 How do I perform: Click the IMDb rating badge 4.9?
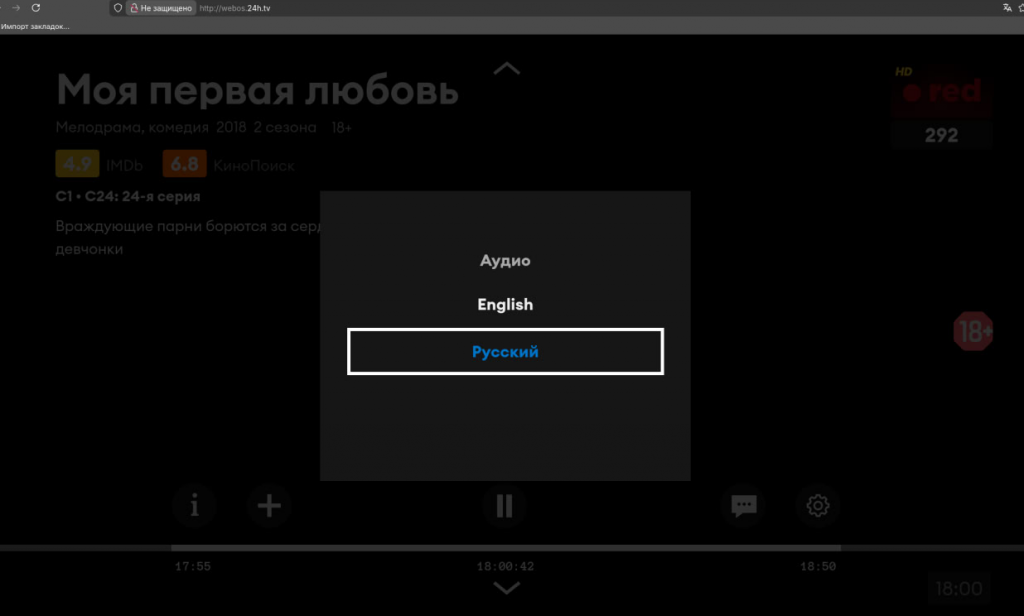coord(77,164)
